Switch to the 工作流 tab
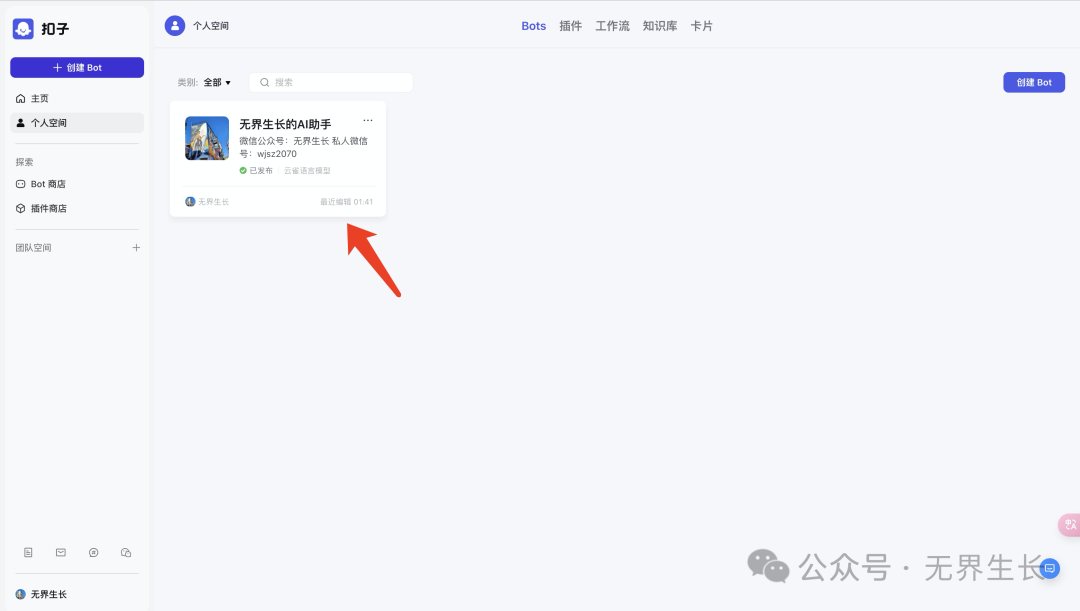 [x=612, y=26]
